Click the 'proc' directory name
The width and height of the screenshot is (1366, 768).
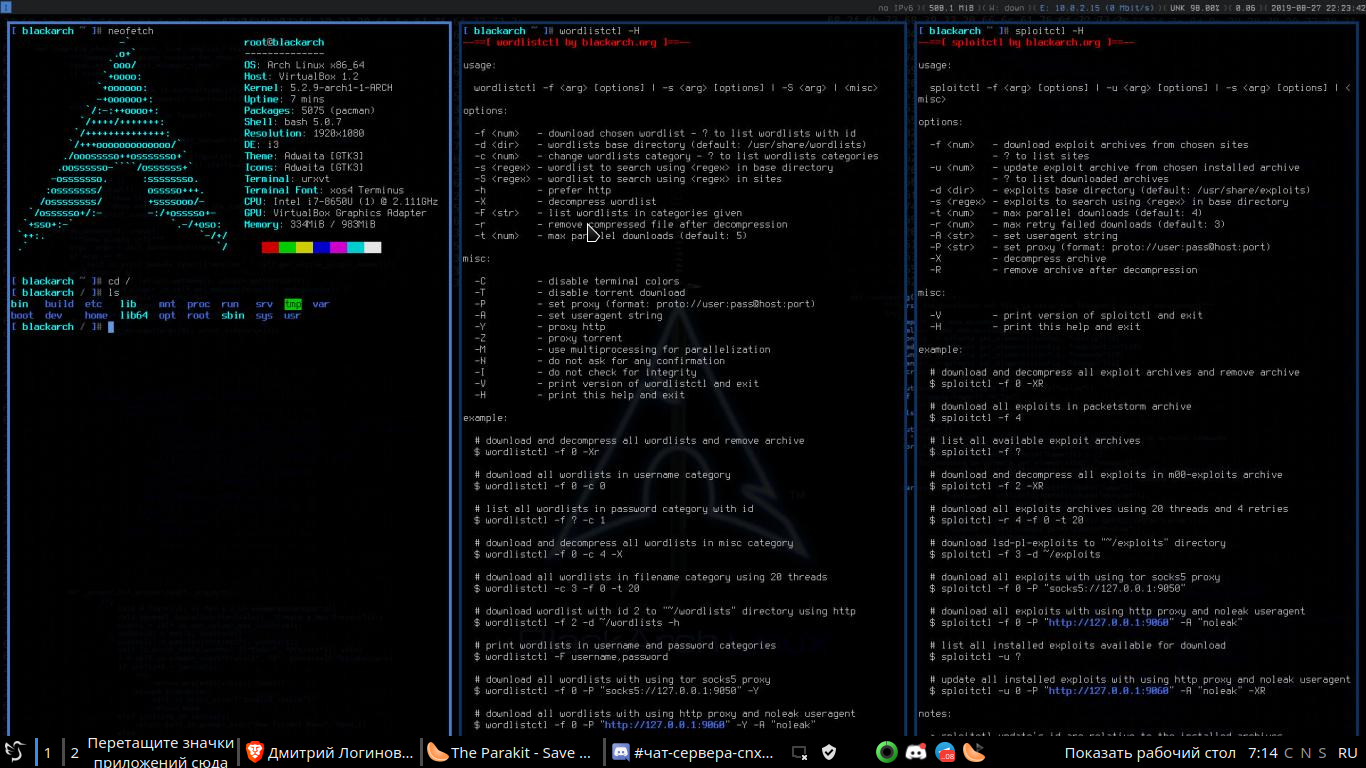(x=198, y=304)
